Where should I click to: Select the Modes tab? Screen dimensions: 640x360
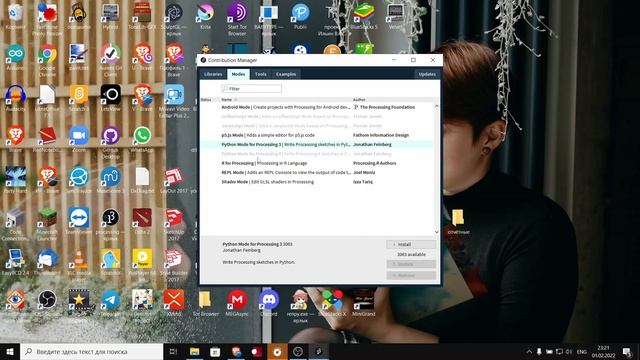point(238,74)
